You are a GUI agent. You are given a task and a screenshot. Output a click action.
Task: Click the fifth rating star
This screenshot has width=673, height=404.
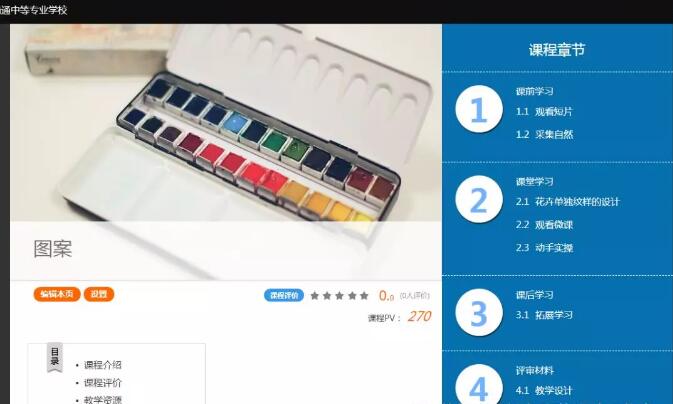coord(364,295)
